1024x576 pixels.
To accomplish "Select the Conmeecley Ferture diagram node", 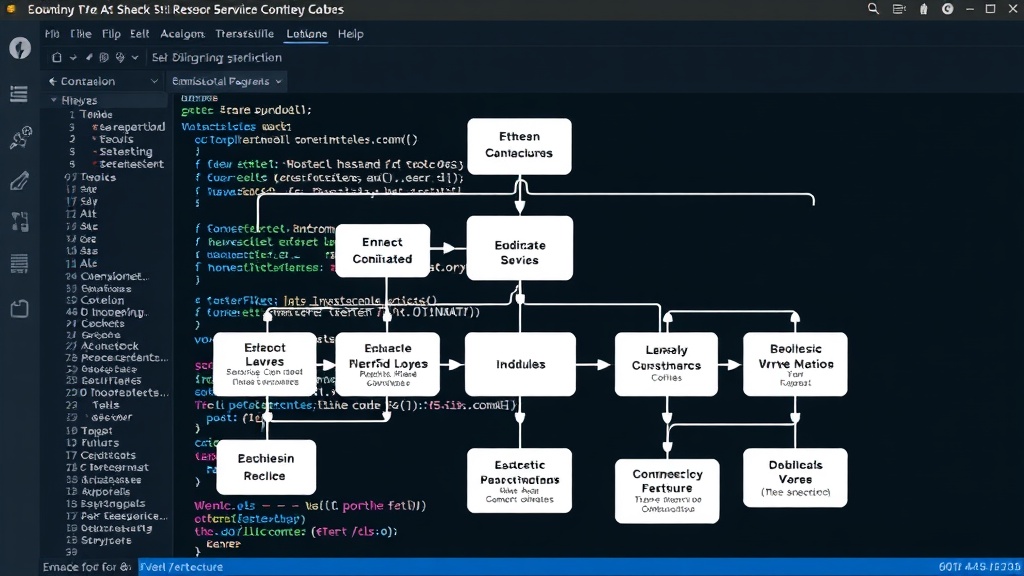I will tap(667, 491).
